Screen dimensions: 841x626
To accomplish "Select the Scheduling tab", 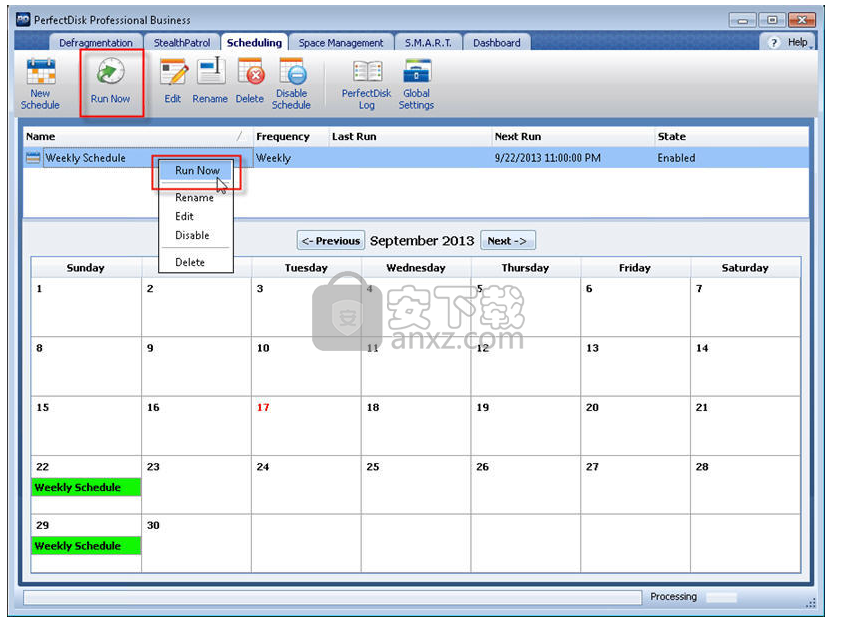I will 254,42.
